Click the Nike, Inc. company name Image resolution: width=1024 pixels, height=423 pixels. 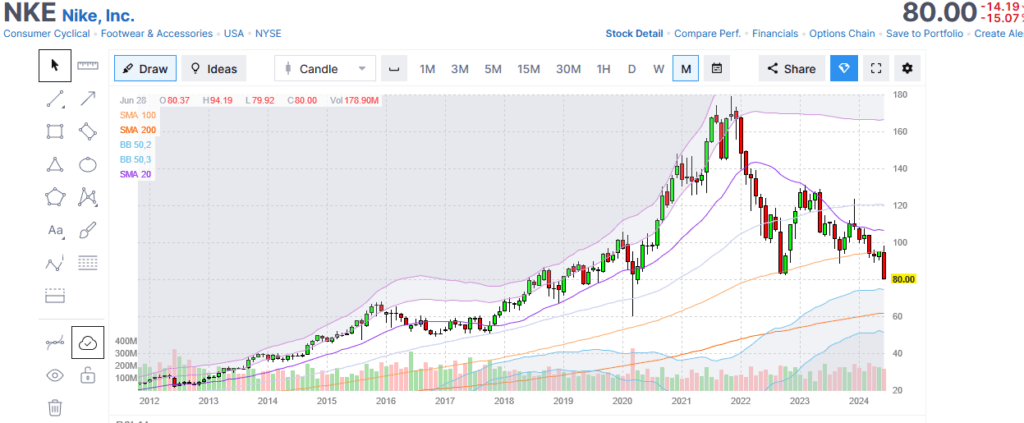[x=99, y=15]
